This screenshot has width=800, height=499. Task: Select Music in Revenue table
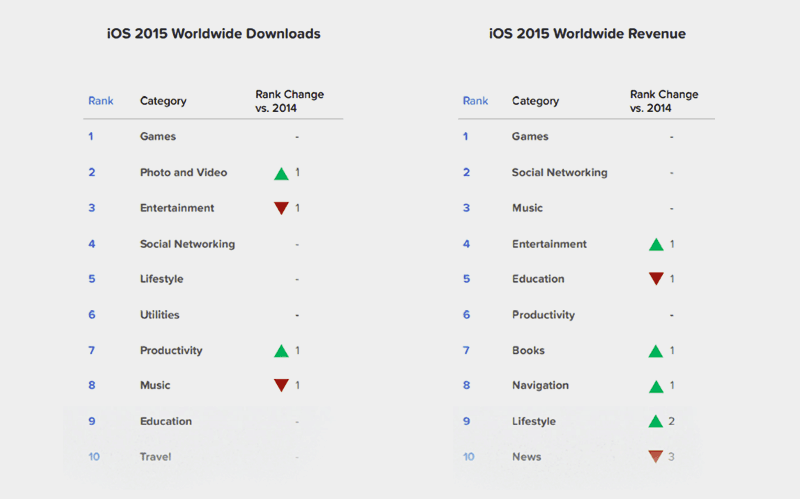[528, 208]
